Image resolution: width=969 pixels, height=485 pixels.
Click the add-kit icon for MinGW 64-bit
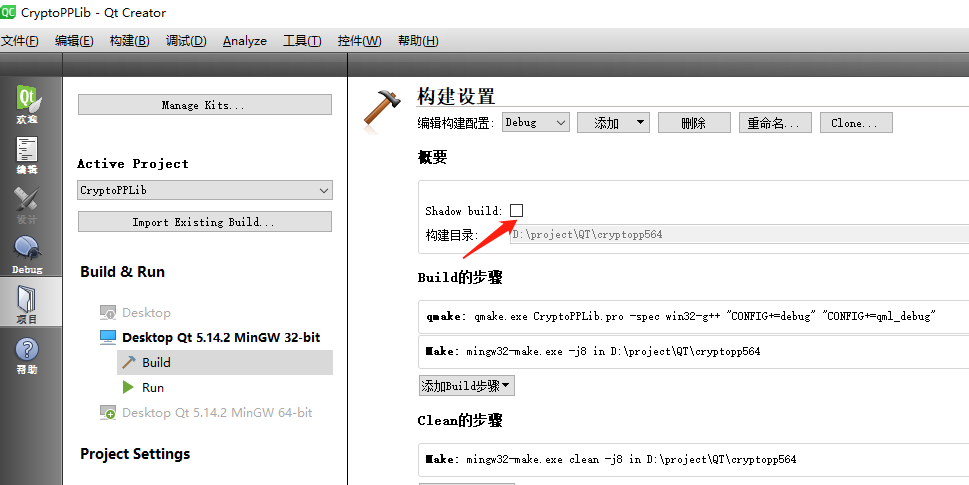(x=108, y=413)
